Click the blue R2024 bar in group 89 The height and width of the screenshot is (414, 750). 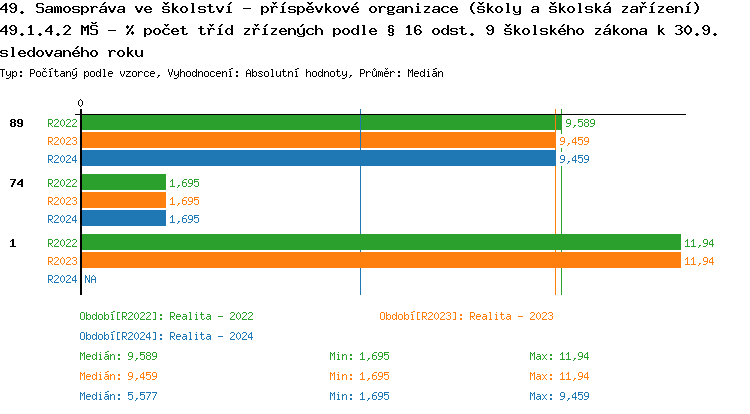[318, 158]
